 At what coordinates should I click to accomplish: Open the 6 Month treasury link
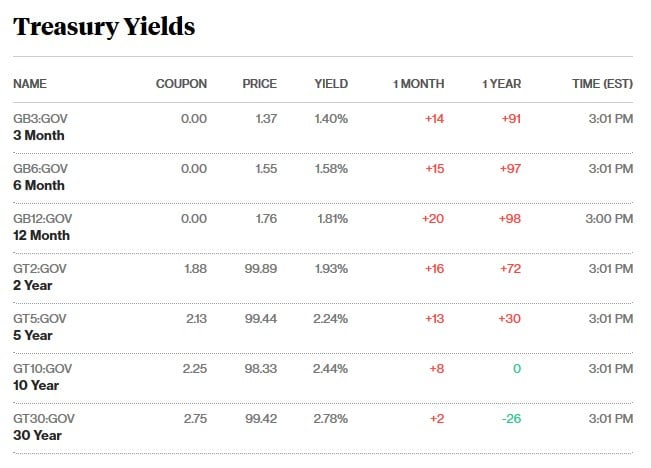tap(39, 185)
